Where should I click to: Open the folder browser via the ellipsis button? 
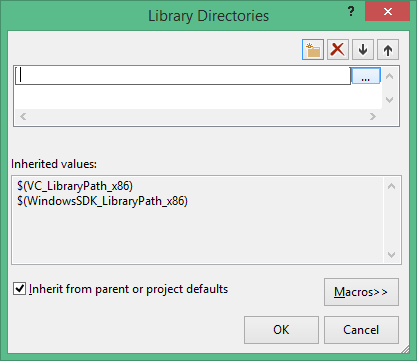click(x=366, y=76)
